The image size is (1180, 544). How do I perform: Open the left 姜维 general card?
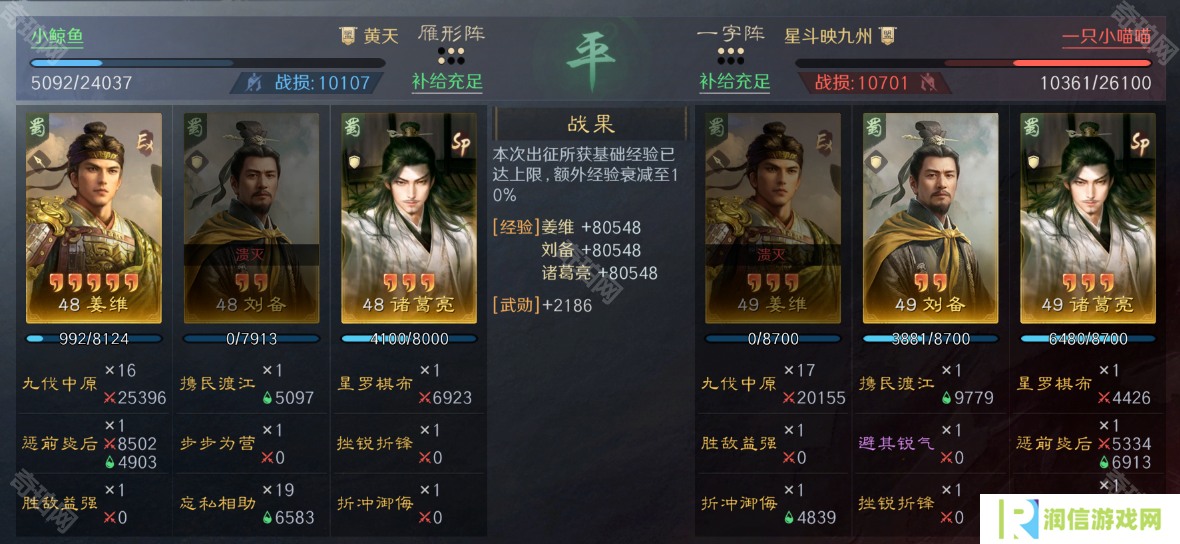point(94,218)
